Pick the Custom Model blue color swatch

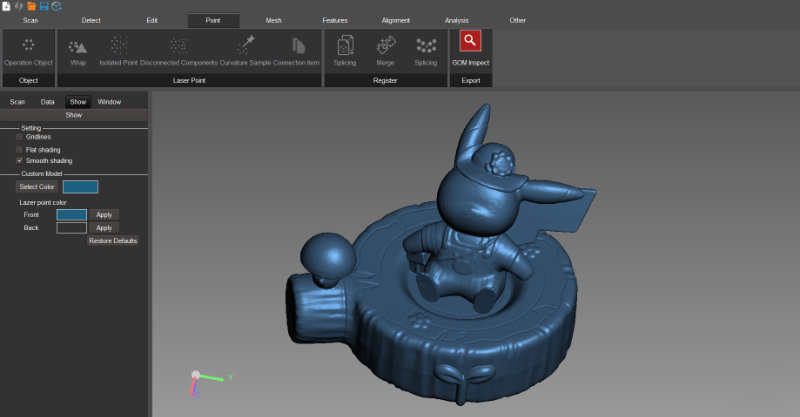point(81,187)
